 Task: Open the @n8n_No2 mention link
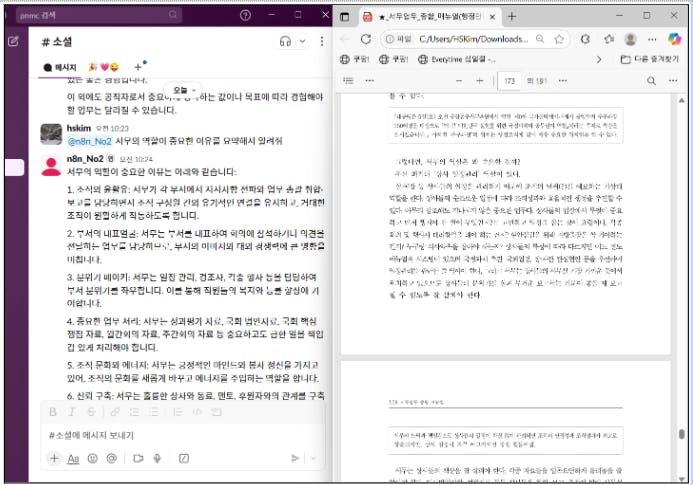(90, 141)
